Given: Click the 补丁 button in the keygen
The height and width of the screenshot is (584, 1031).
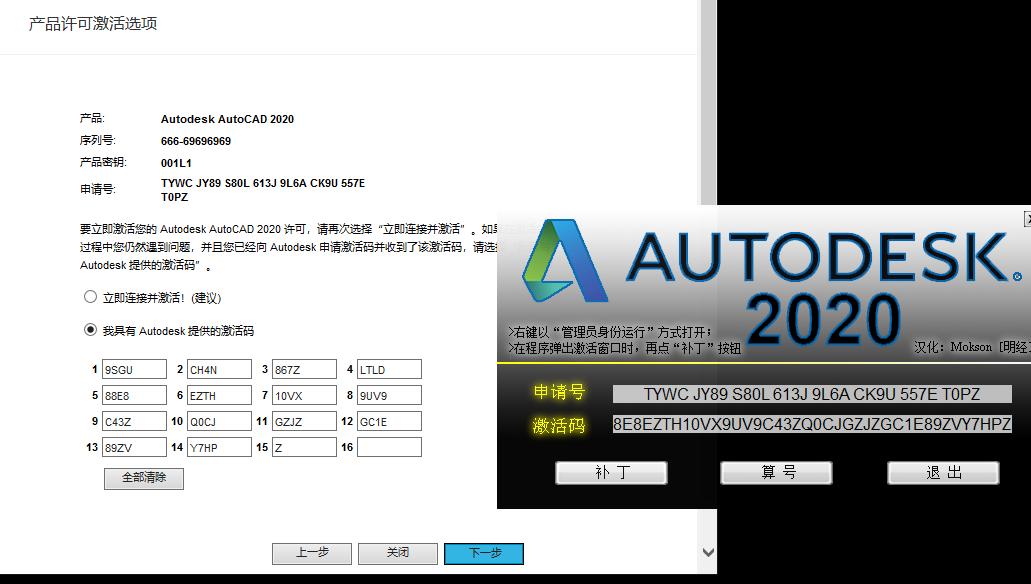Looking at the screenshot, I should (611, 472).
